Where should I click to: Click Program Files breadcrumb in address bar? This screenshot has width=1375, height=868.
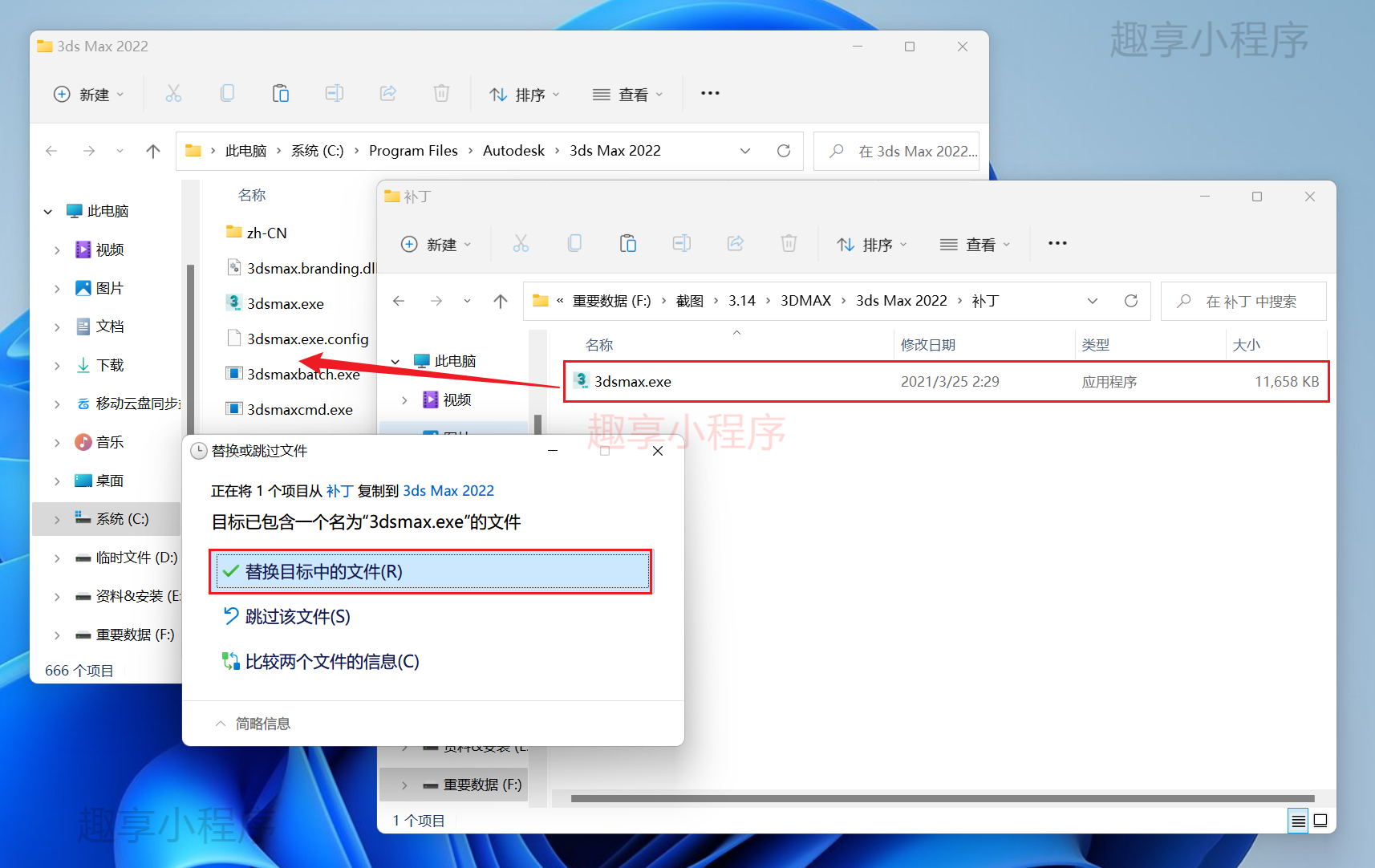(413, 151)
